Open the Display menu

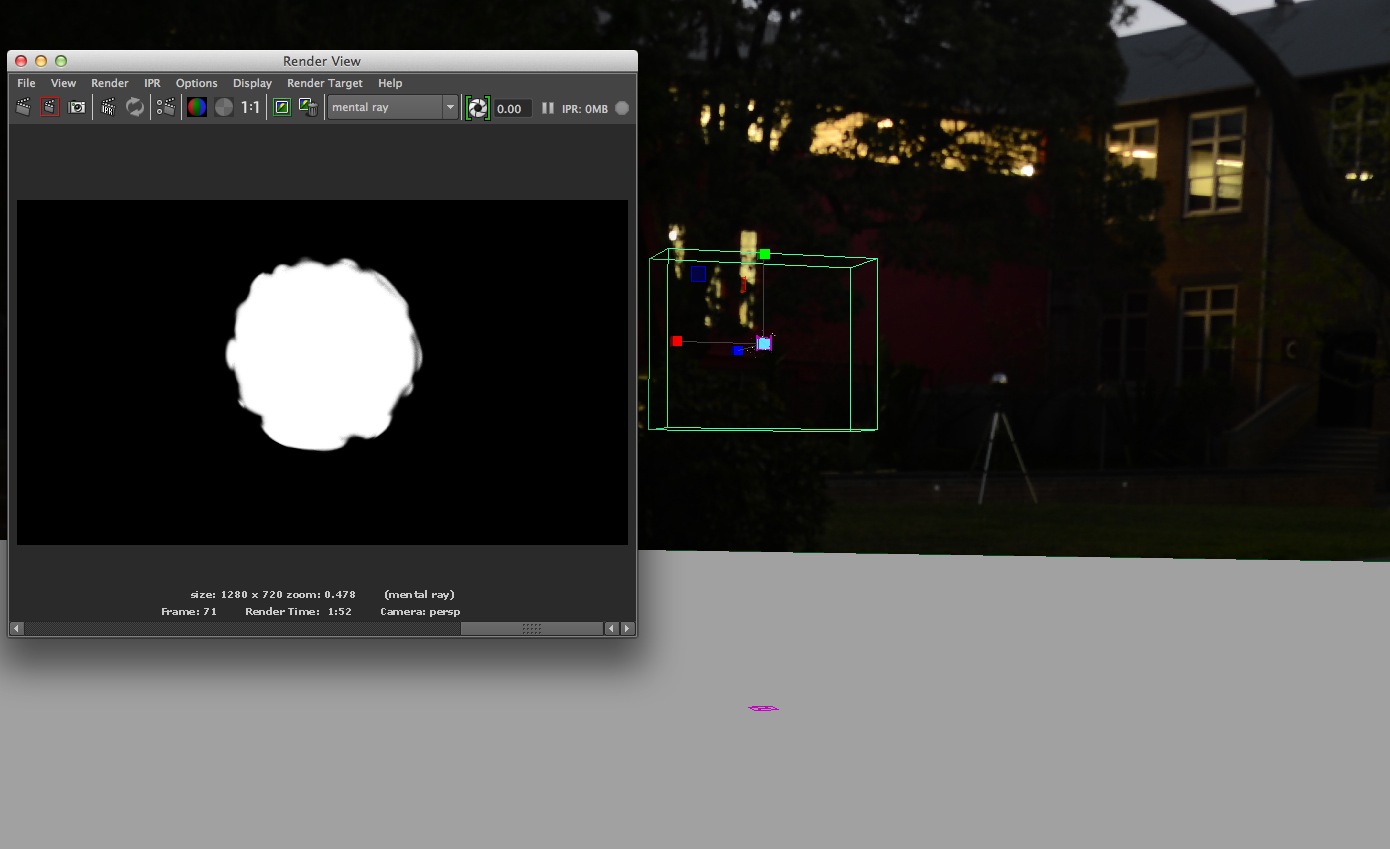click(x=252, y=83)
